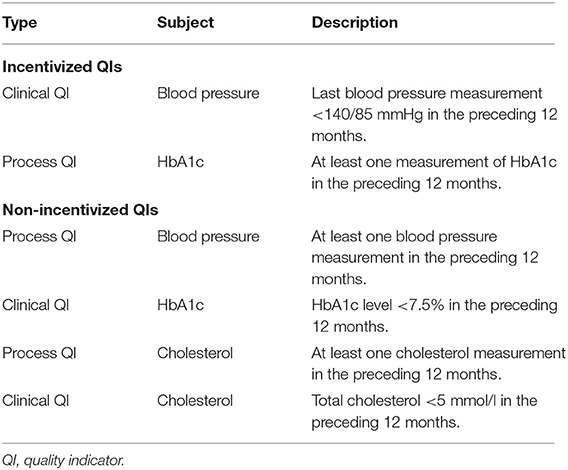Click the Type column header
The height and width of the screenshot is (470, 568).
20,23
